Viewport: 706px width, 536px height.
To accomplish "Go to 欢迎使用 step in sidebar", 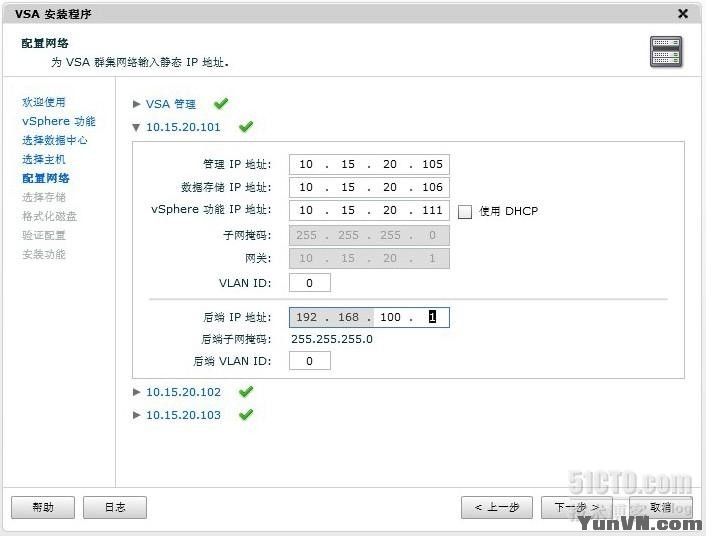I will coord(44,102).
